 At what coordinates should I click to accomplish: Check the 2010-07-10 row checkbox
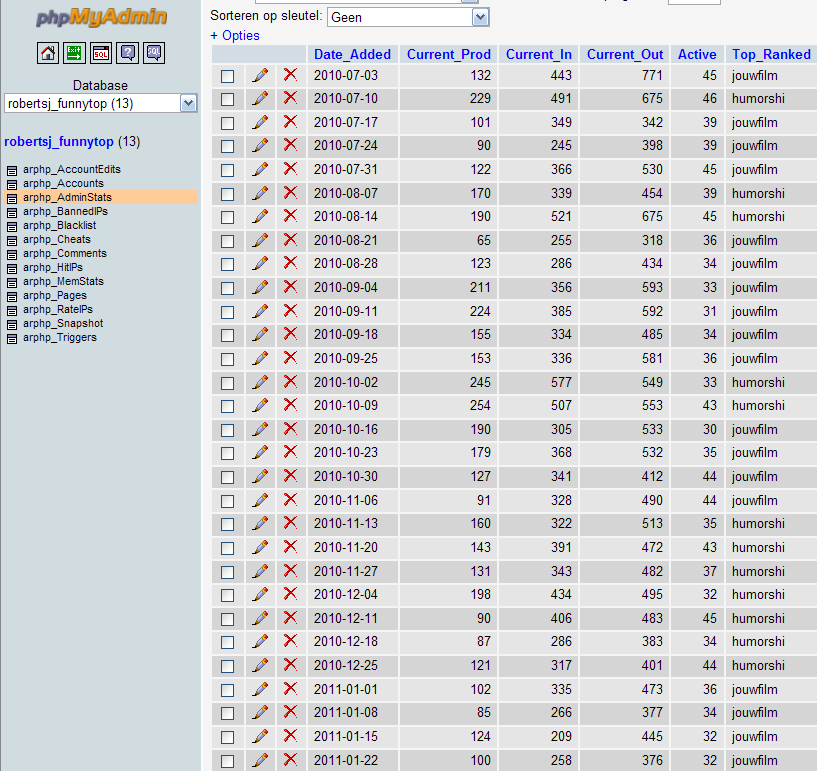(x=228, y=100)
